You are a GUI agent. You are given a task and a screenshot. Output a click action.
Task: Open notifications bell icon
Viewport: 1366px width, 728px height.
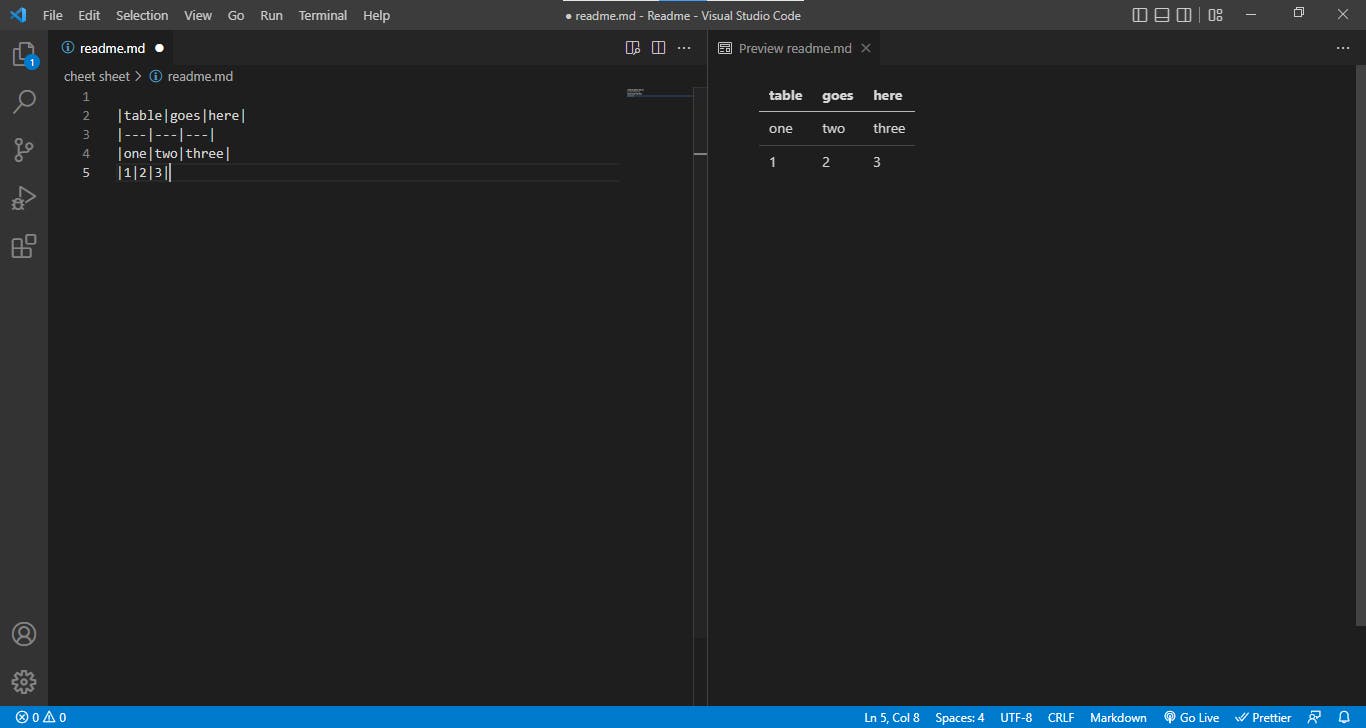1344,717
